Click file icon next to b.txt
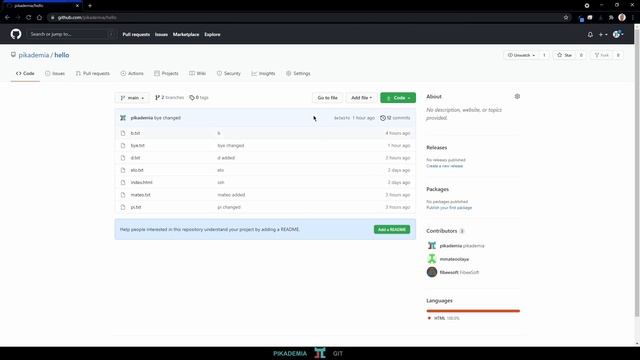Screen dimensions: 640x360 [x=123, y=133]
